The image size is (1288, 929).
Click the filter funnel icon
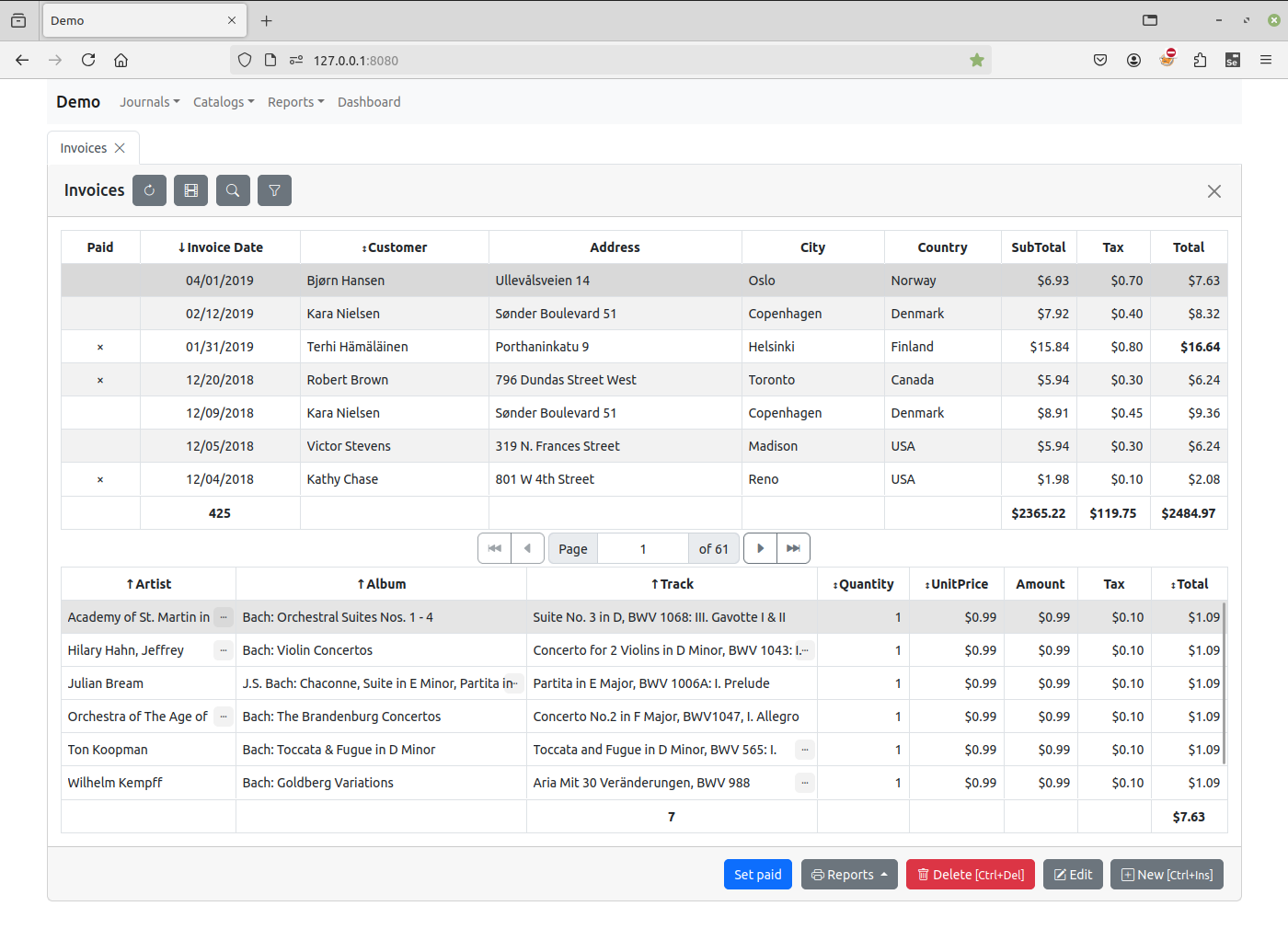click(x=274, y=190)
